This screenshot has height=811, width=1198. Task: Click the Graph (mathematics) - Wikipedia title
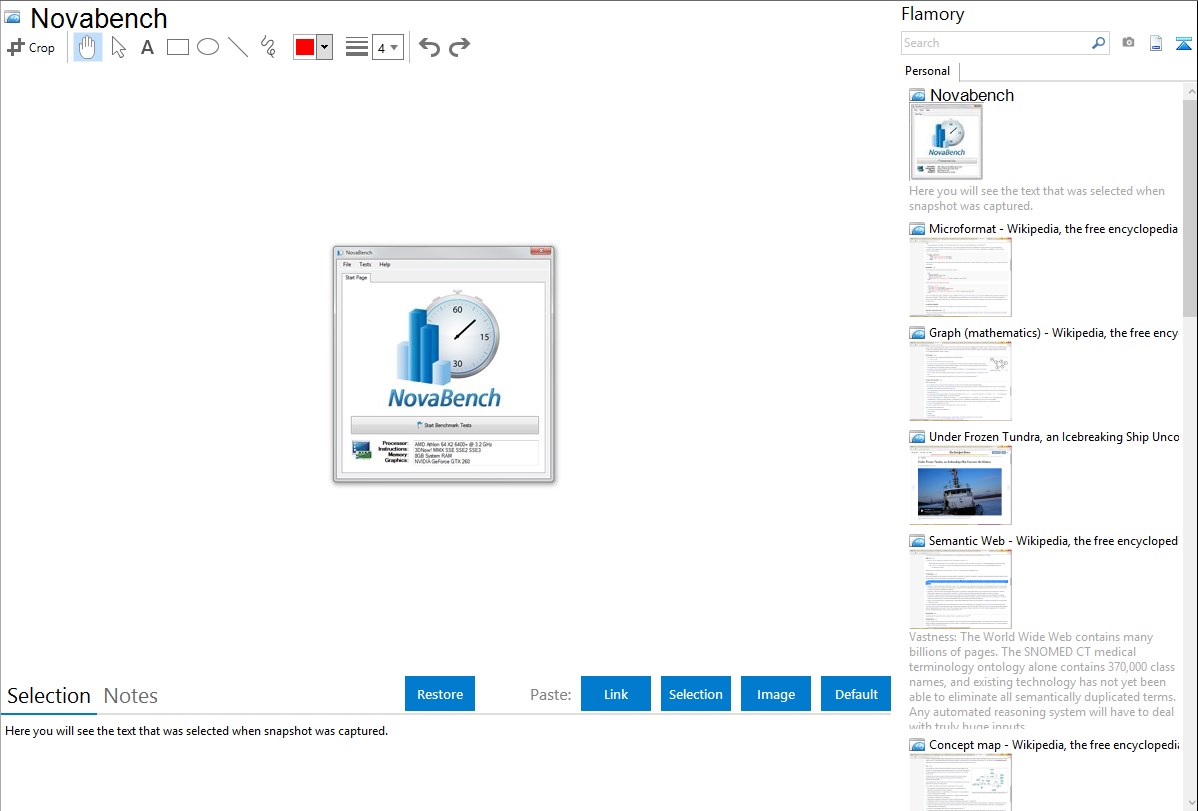1054,333
